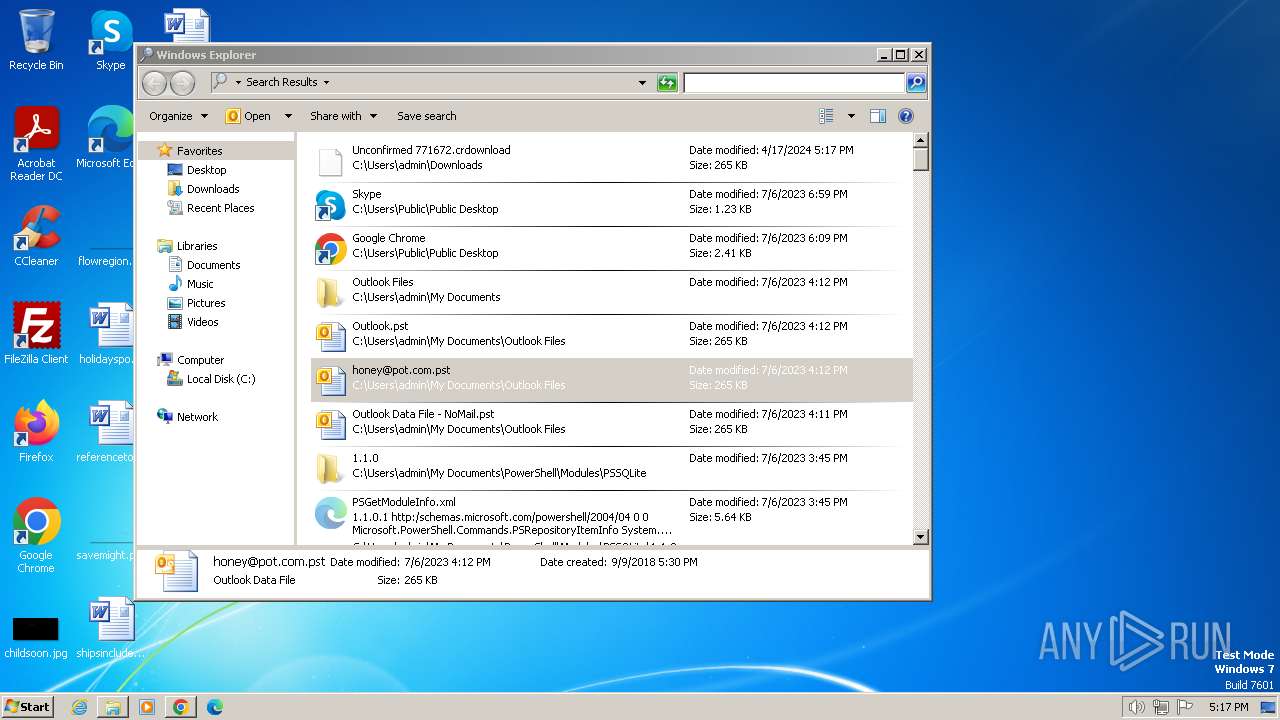
Task: Open the dropdown arrow next to Open
Action: pos(288,116)
